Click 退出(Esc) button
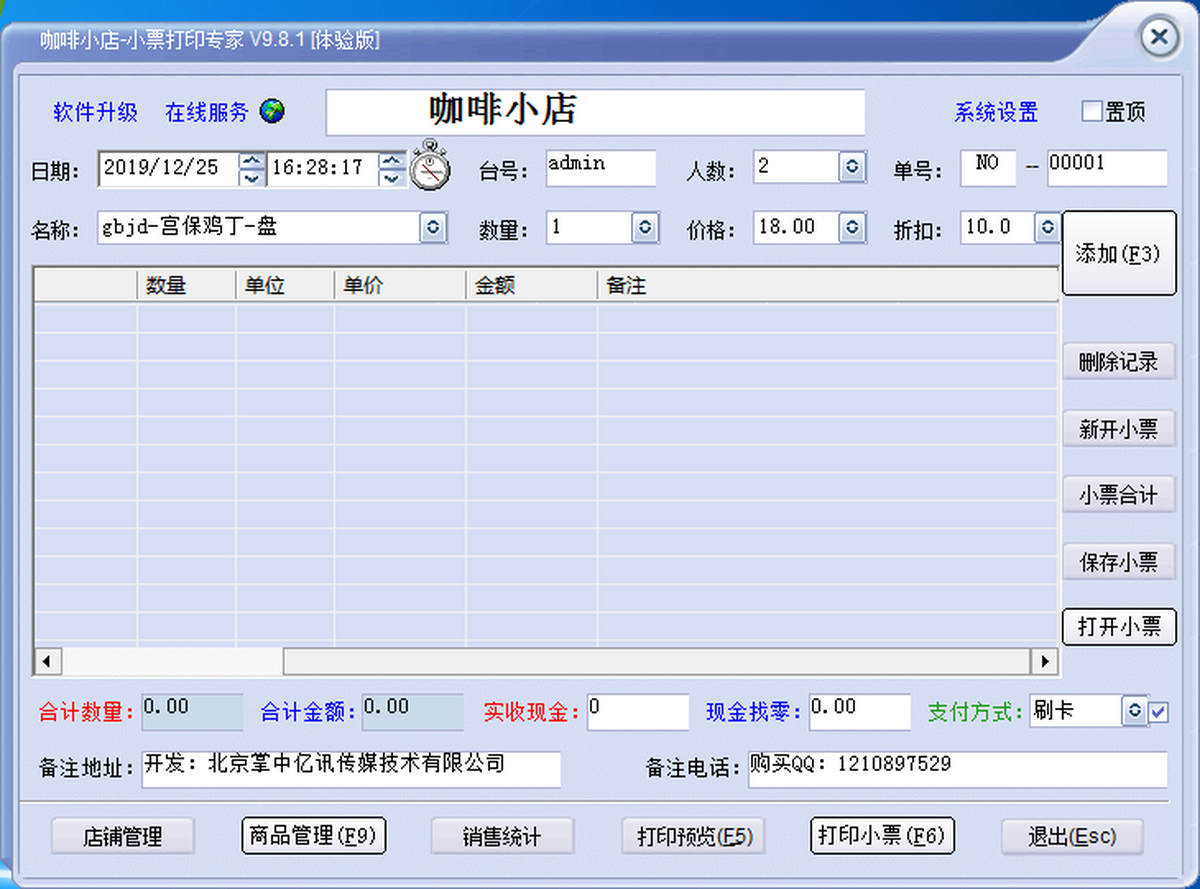Screen dimensions: 1200x889 coord(1072,836)
